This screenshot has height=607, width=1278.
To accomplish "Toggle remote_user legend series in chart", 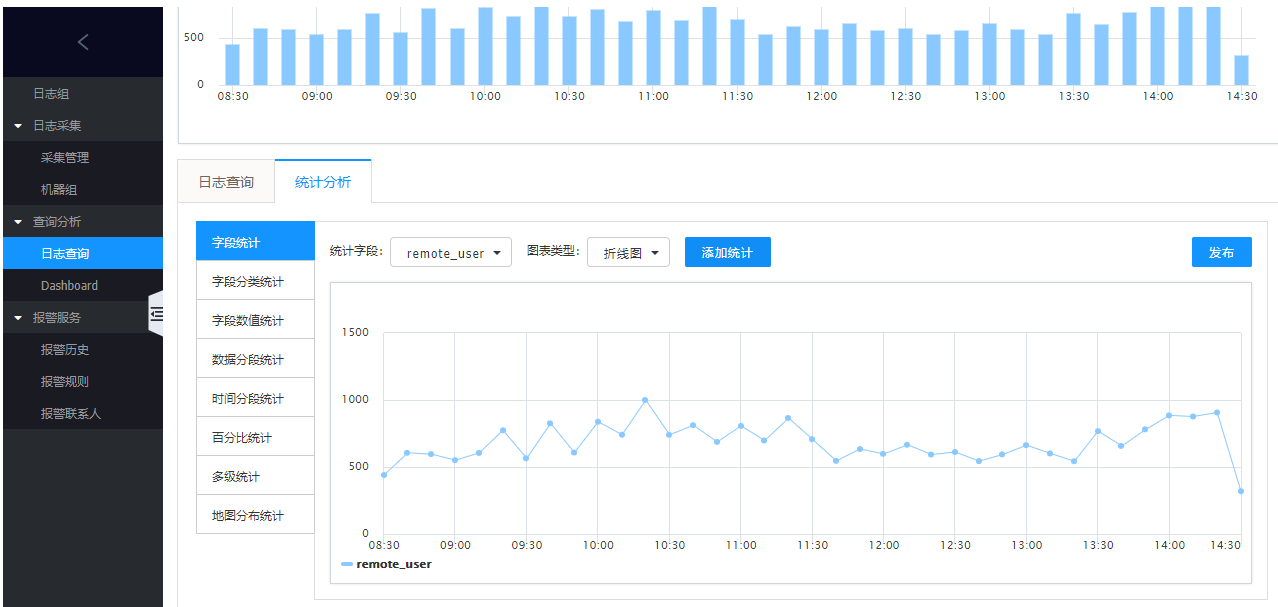I will 386,564.
